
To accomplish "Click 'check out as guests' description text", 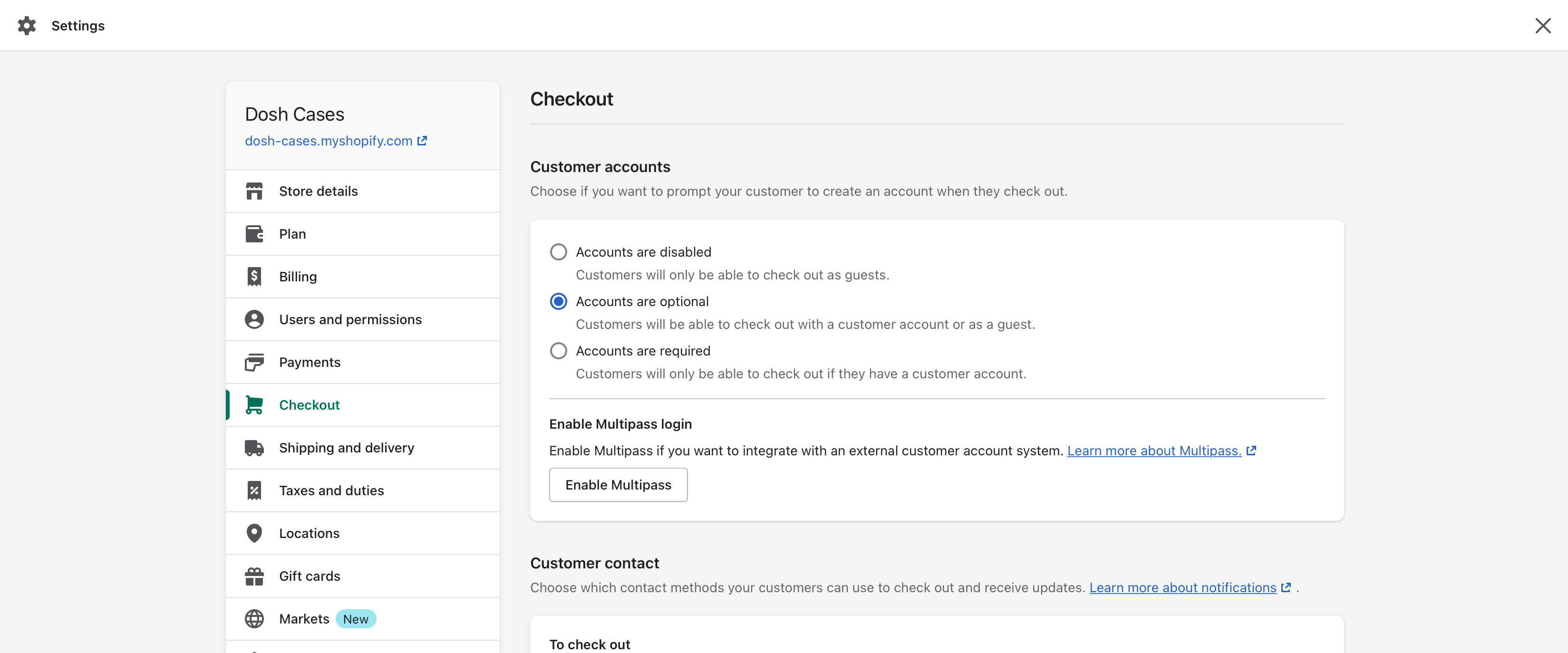I will tap(732, 275).
